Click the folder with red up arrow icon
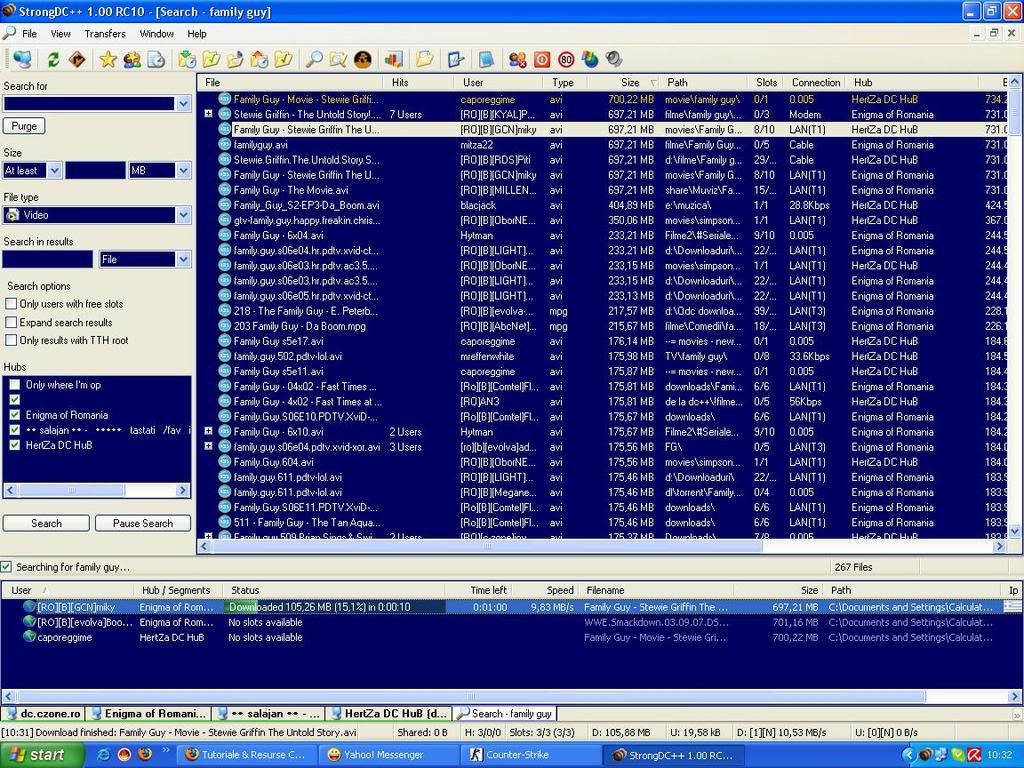The height and width of the screenshot is (768, 1024). click(x=259, y=59)
